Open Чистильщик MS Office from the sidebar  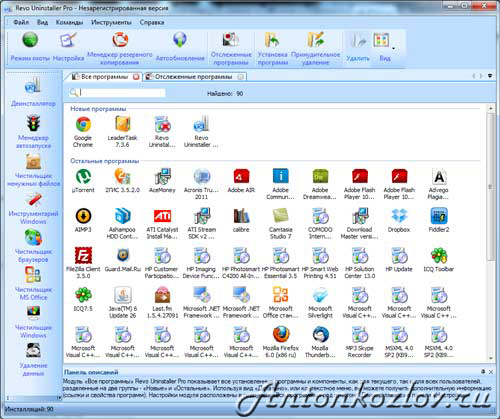pyautogui.click(x=33, y=284)
